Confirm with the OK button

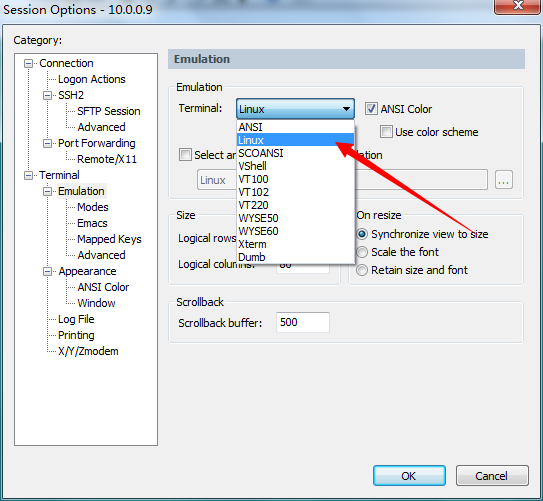coord(409,476)
